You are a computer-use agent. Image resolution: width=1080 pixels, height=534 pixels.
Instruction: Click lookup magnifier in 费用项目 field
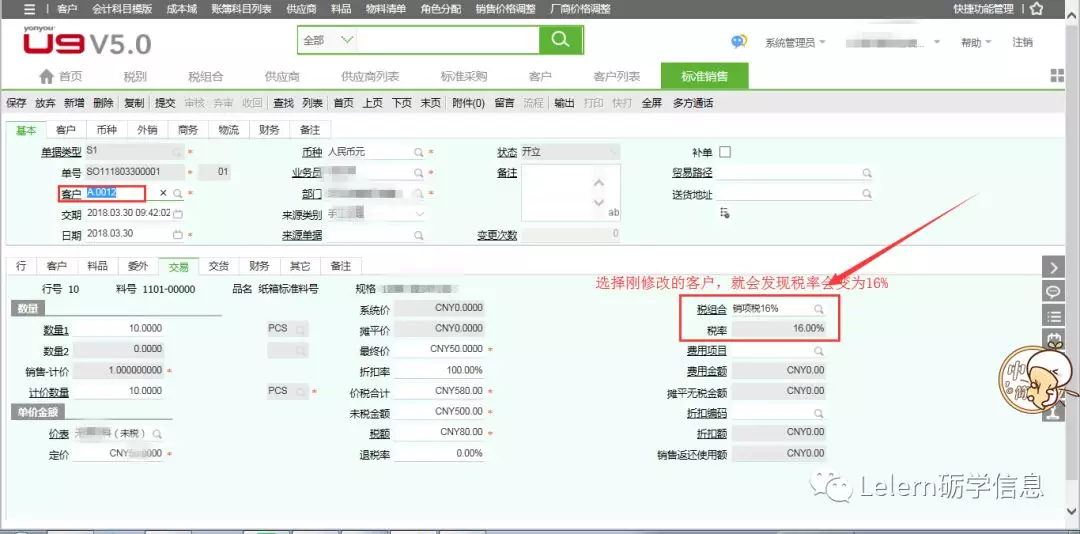(818, 351)
